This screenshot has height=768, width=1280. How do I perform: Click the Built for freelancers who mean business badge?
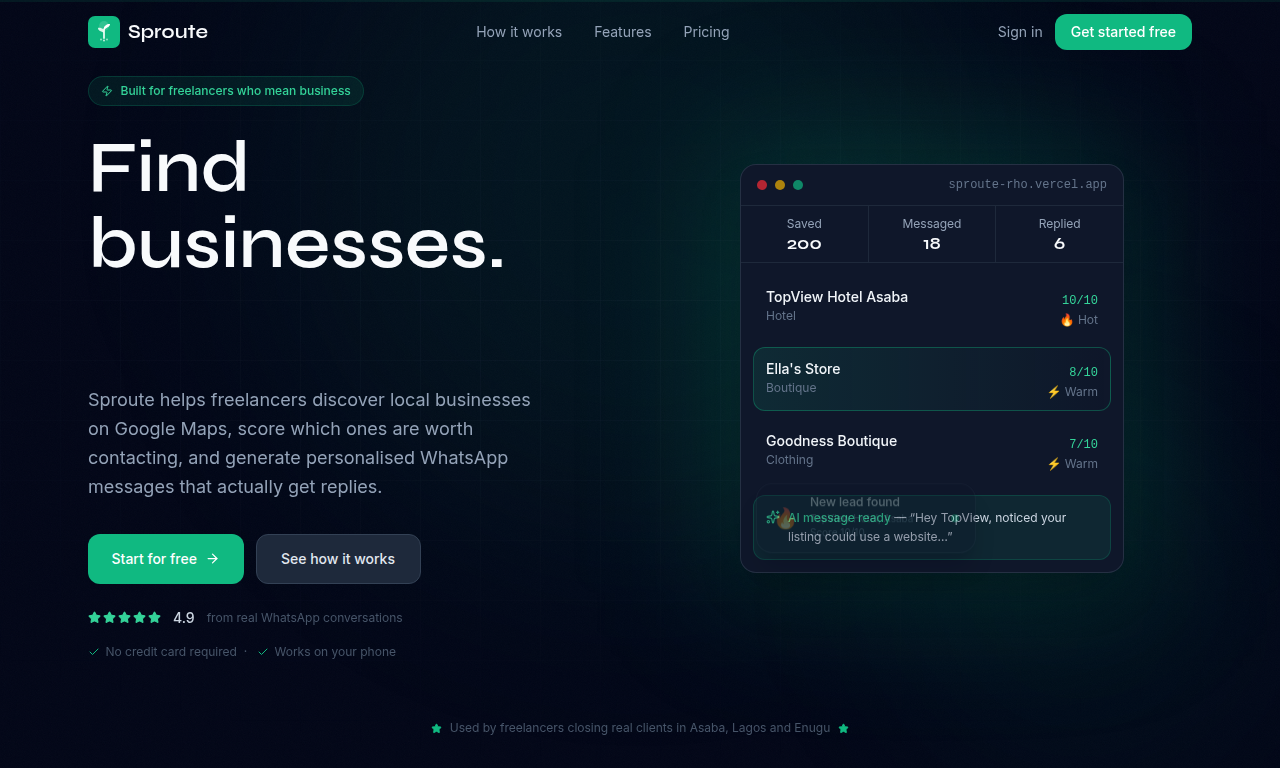[x=226, y=91]
